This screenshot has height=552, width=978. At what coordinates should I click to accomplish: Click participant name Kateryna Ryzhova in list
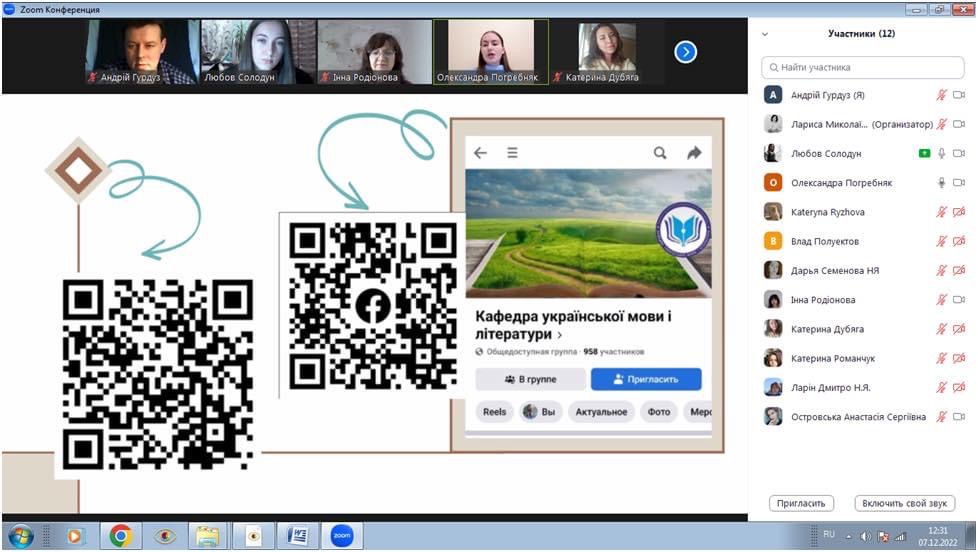tap(828, 212)
